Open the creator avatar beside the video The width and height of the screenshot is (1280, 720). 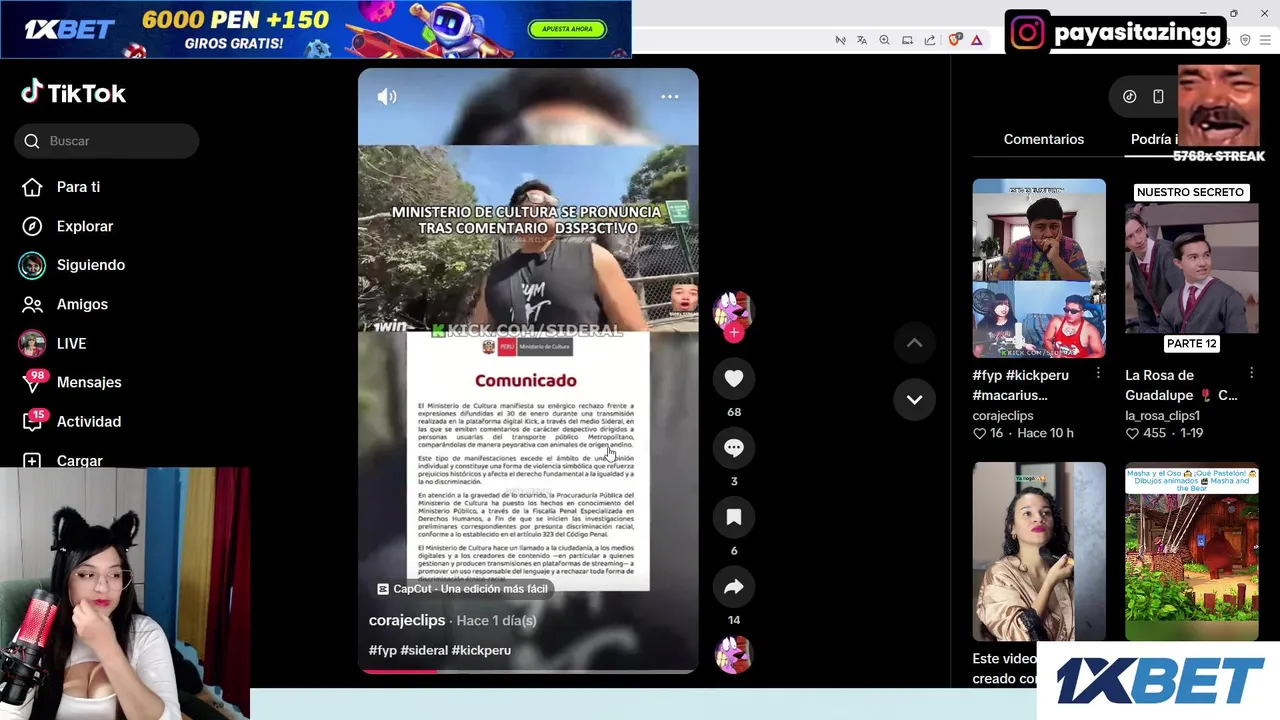[733, 310]
